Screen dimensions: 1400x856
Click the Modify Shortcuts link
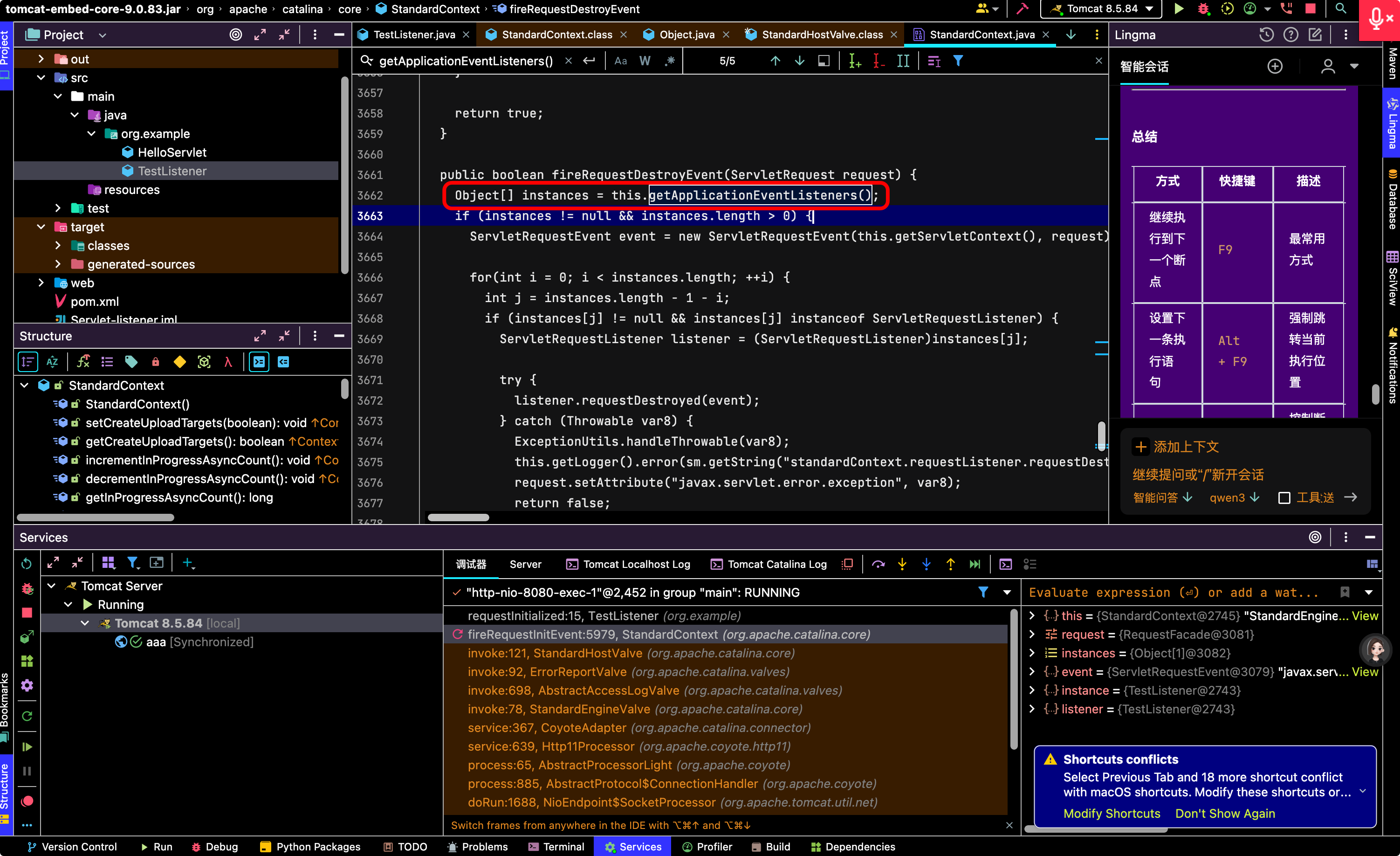[x=1112, y=814]
